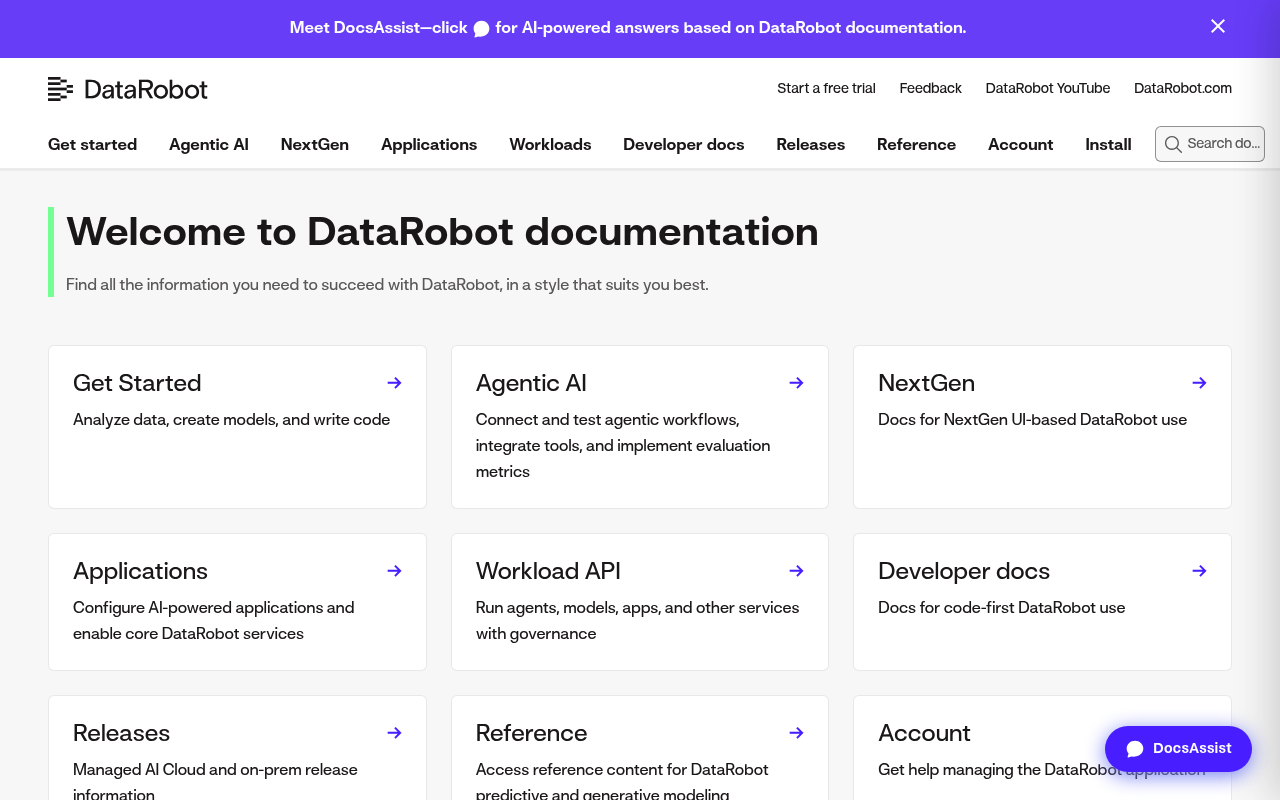The image size is (1280, 800).
Task: Open the Workloads nav menu
Action: click(x=550, y=144)
